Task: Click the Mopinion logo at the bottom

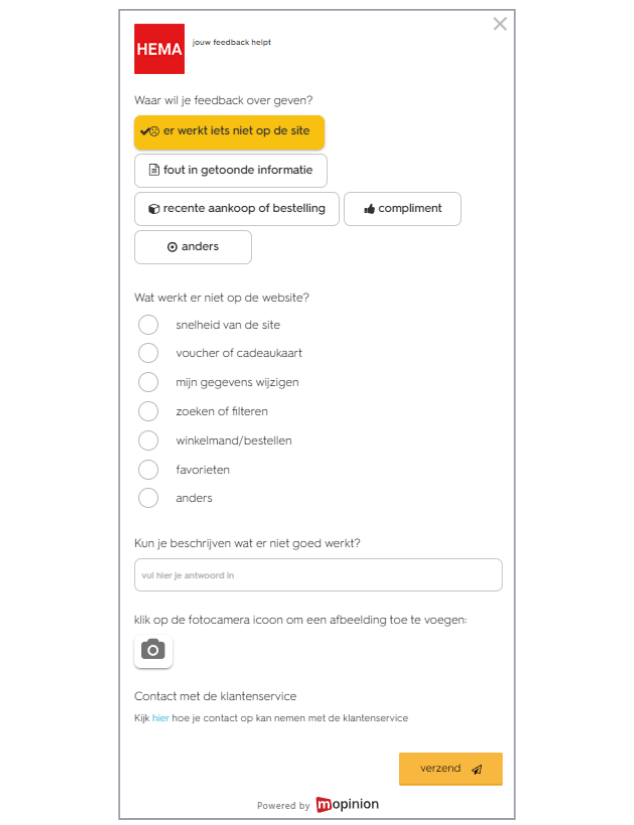Action: (345, 804)
